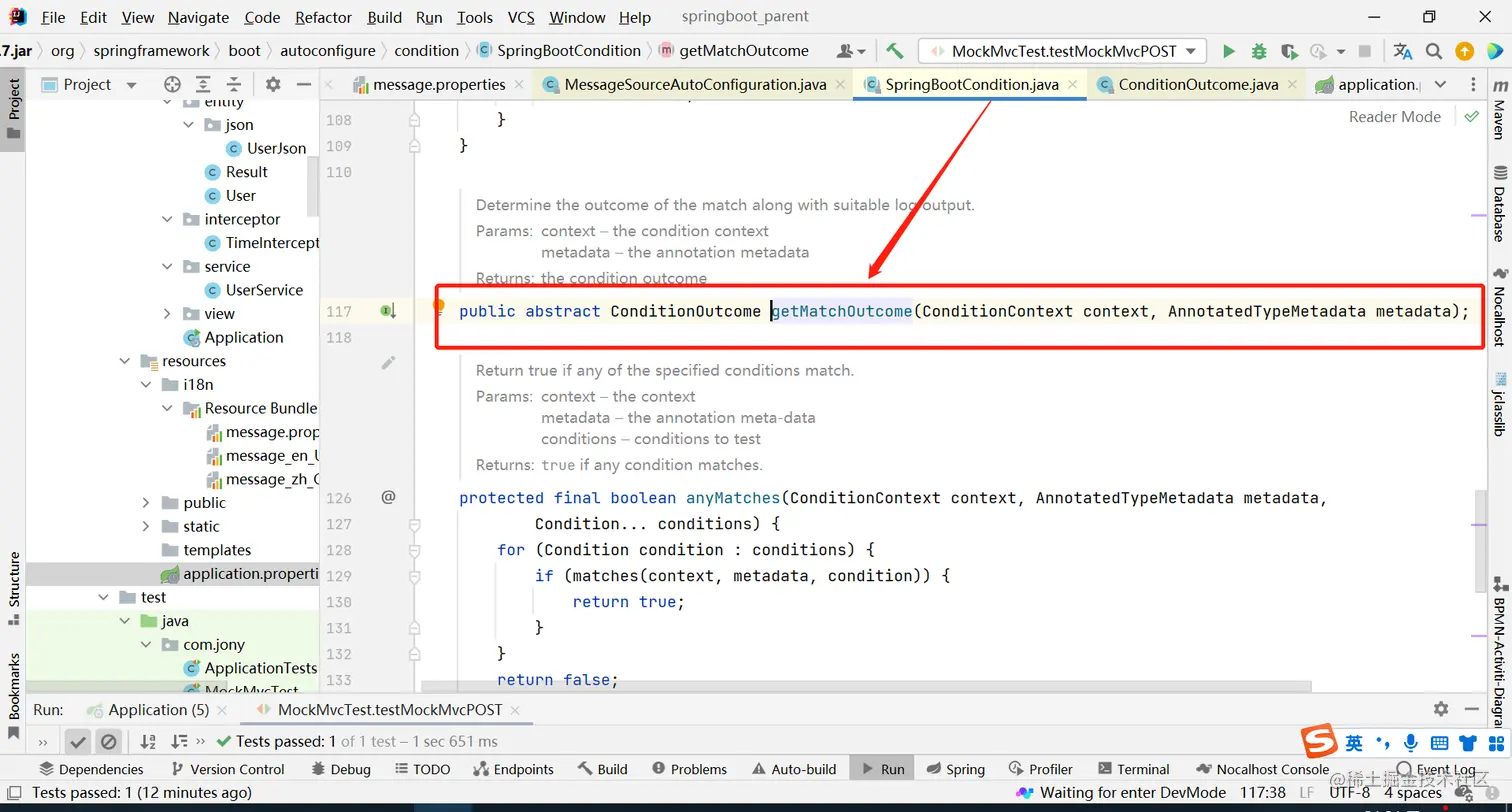1512x812 pixels.
Task: Click the pencil edit icon in gutter
Action: click(389, 362)
